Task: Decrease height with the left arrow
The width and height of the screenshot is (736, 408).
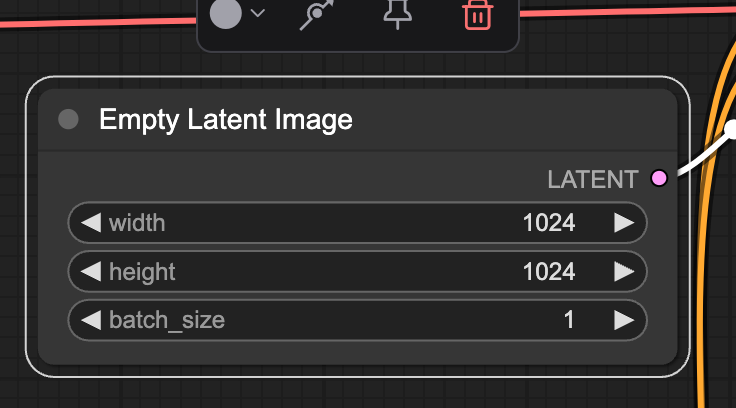Action: point(91,271)
